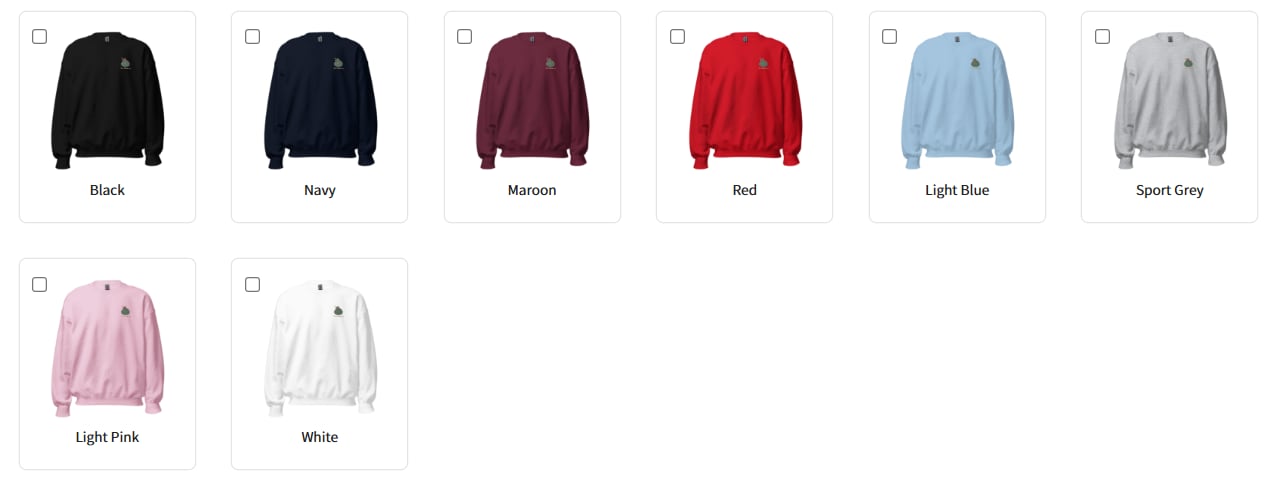Open the light blue sweatshirt image

click(x=957, y=100)
